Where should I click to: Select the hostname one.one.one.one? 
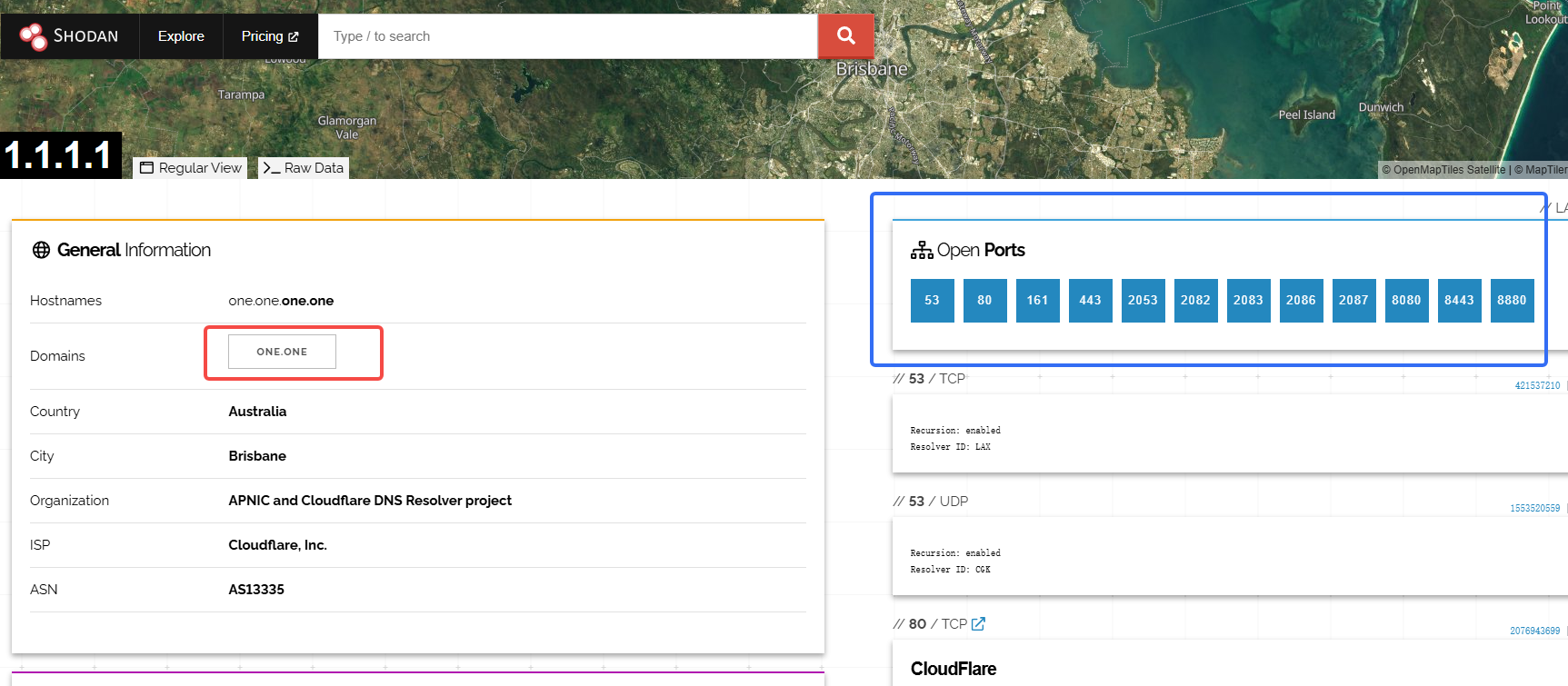pos(281,301)
